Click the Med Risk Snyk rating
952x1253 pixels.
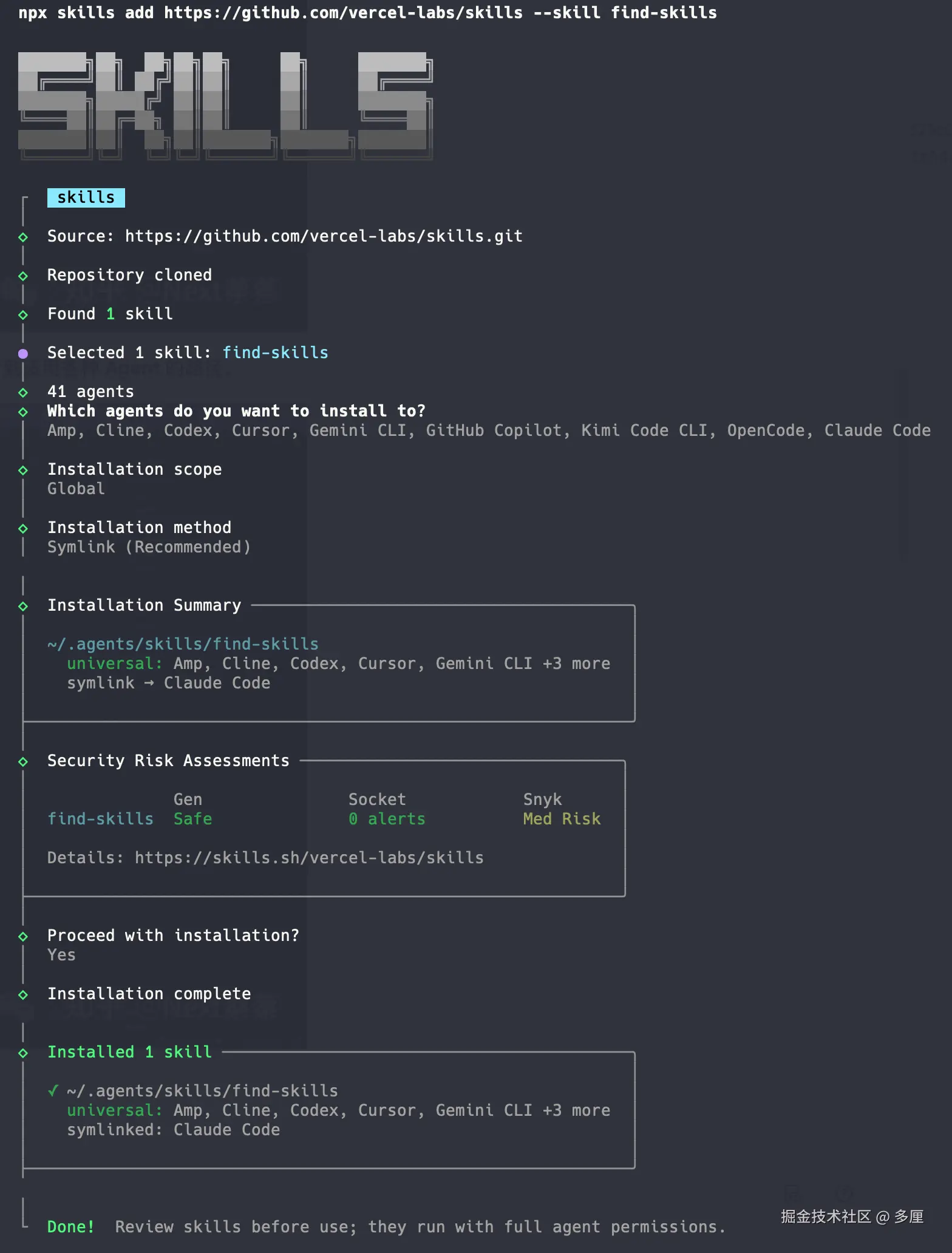(562, 819)
